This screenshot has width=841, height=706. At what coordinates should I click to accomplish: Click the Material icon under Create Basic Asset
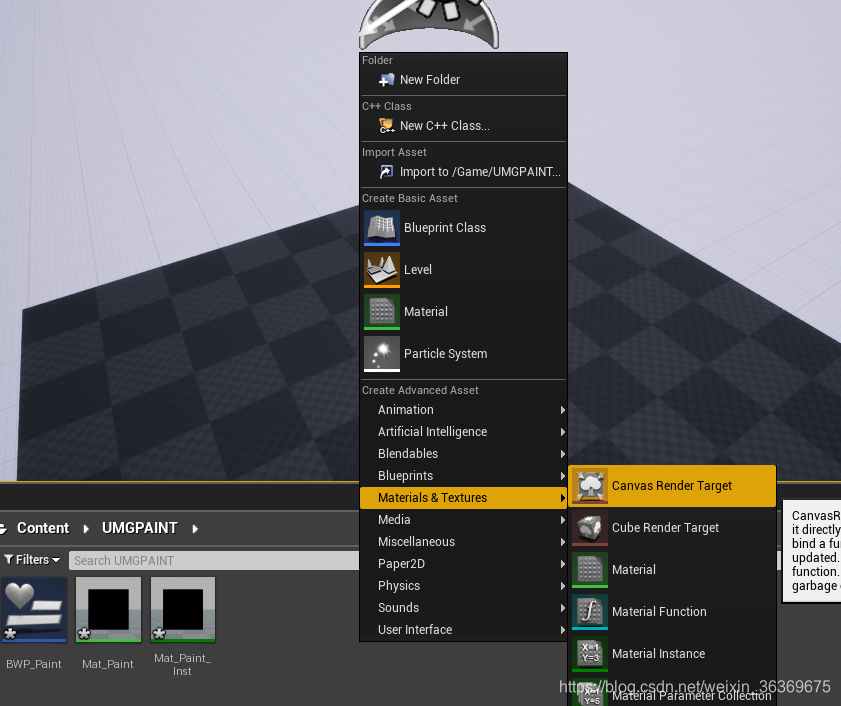382,312
